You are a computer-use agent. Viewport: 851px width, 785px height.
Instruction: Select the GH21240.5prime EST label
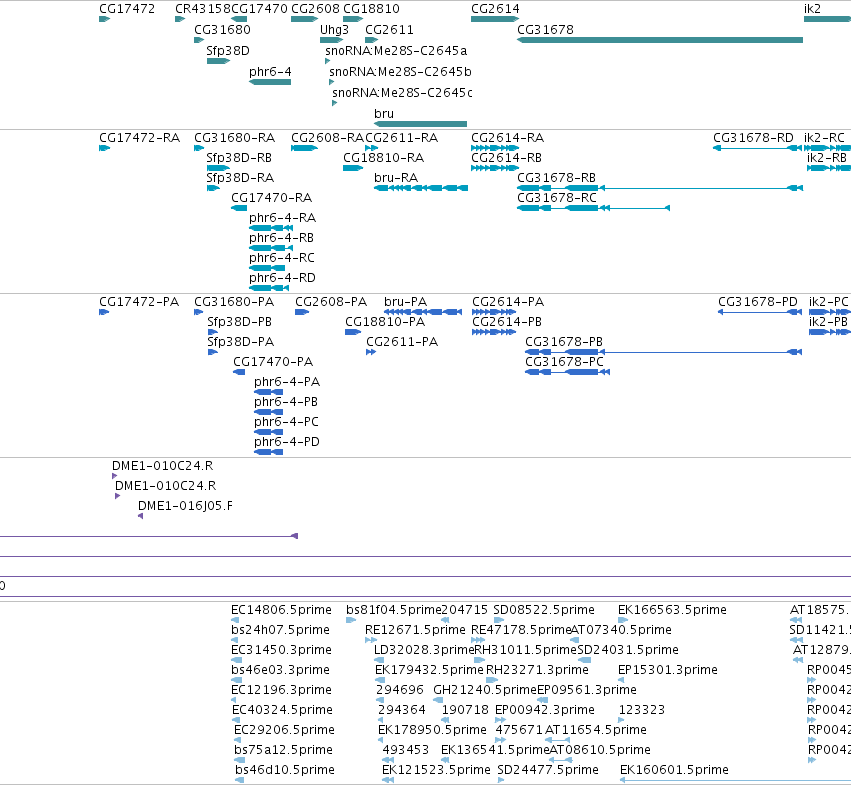point(485,690)
